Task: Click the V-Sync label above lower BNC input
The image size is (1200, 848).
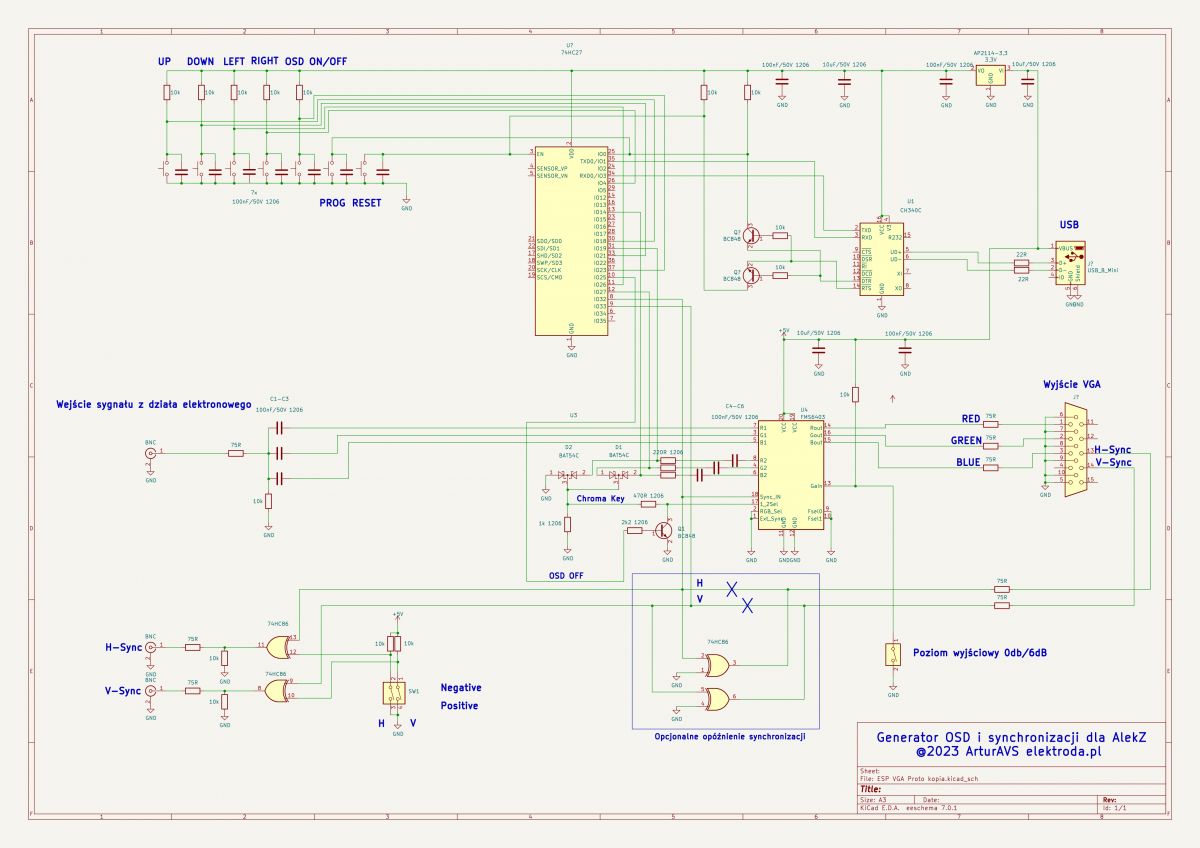Action: point(124,691)
